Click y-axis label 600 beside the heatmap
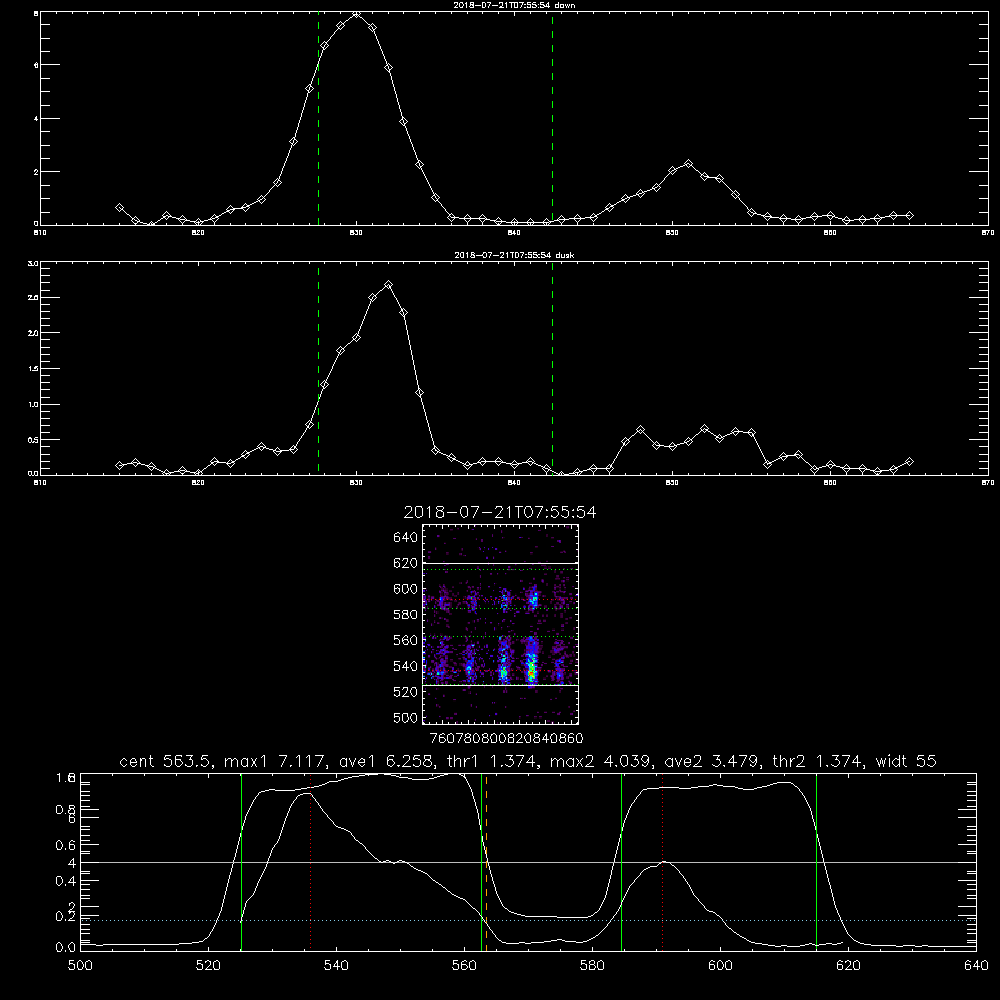Image resolution: width=1000 pixels, height=1000 pixels. [x=406, y=589]
